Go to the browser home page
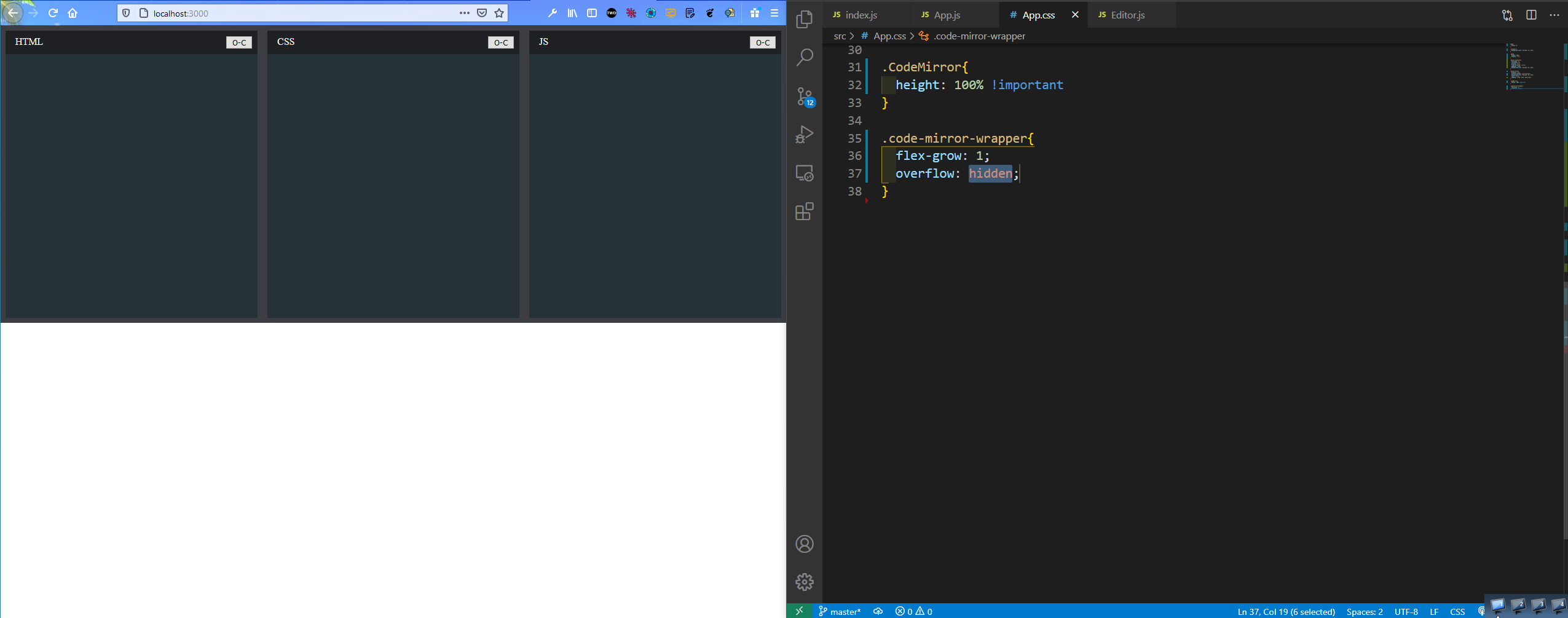Image resolution: width=1568 pixels, height=618 pixels. click(73, 13)
